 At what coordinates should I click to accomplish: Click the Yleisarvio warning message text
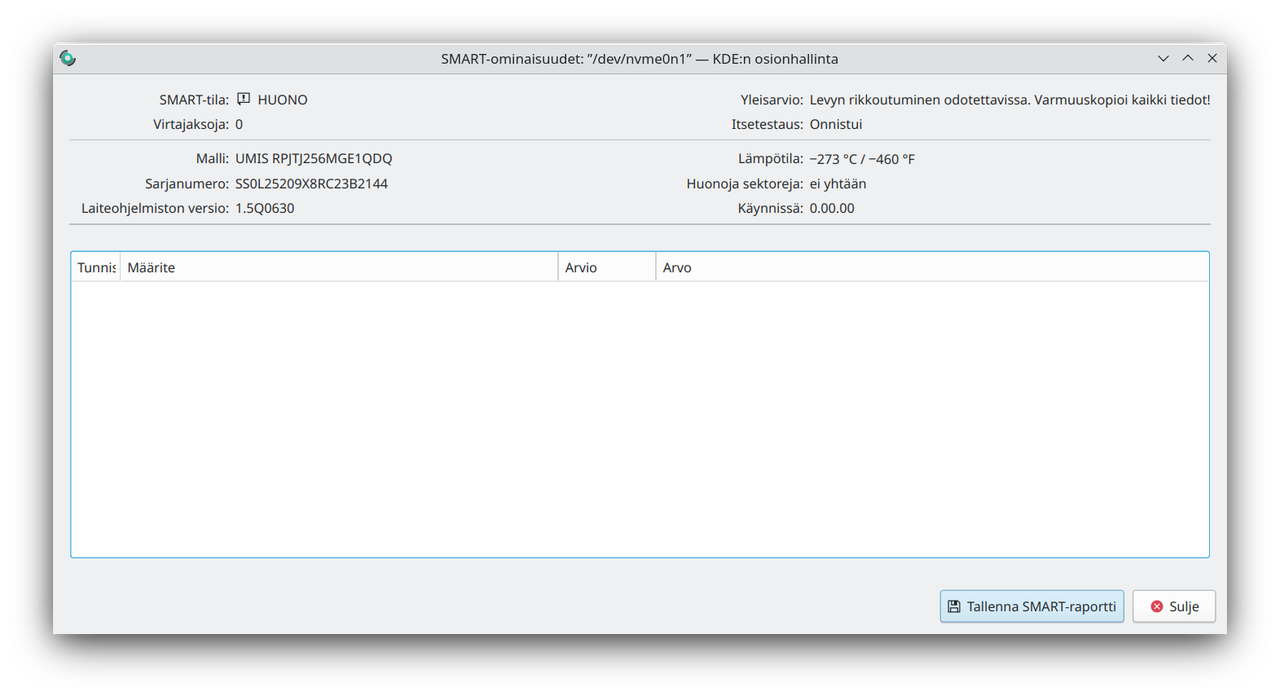pos(1010,100)
